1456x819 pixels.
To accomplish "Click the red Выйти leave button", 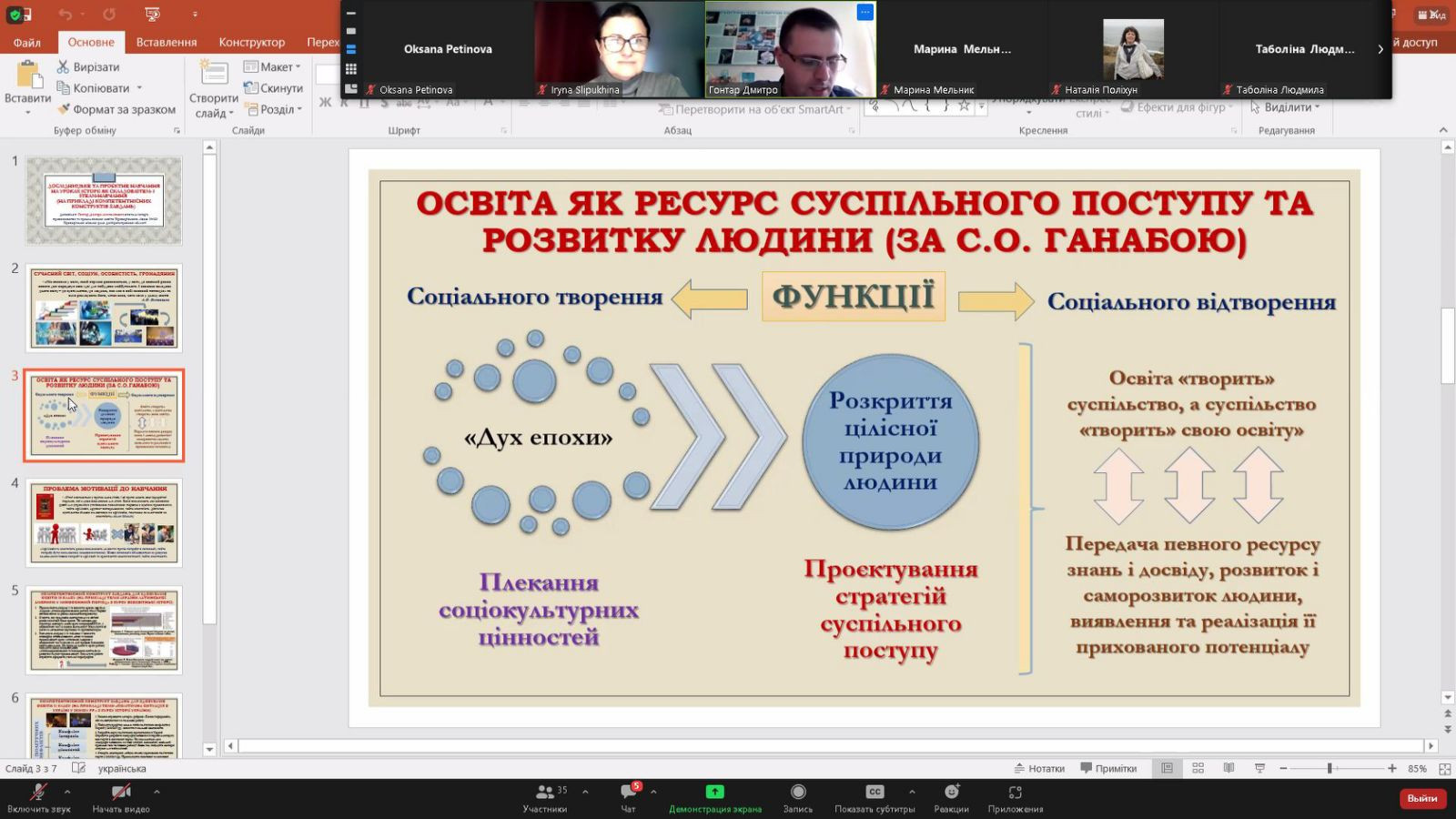I will (x=1421, y=798).
